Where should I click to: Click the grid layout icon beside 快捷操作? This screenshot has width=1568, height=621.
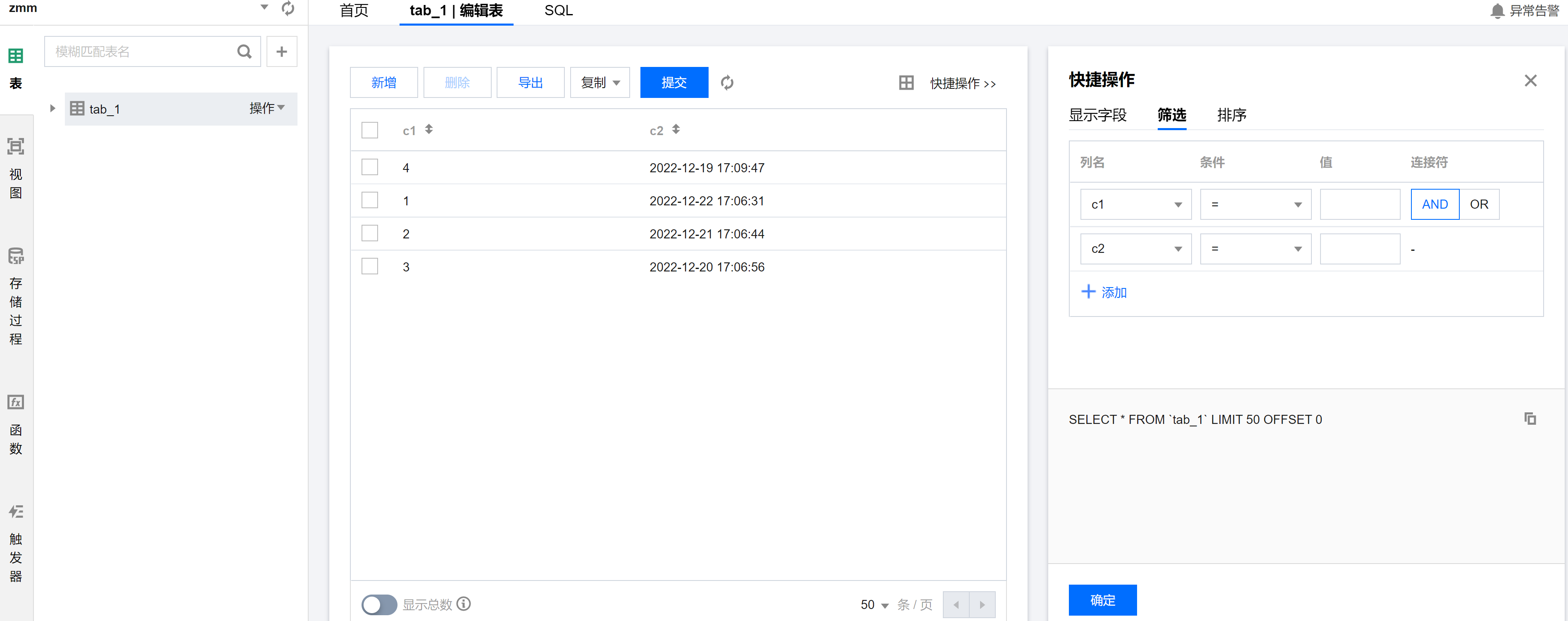(906, 83)
